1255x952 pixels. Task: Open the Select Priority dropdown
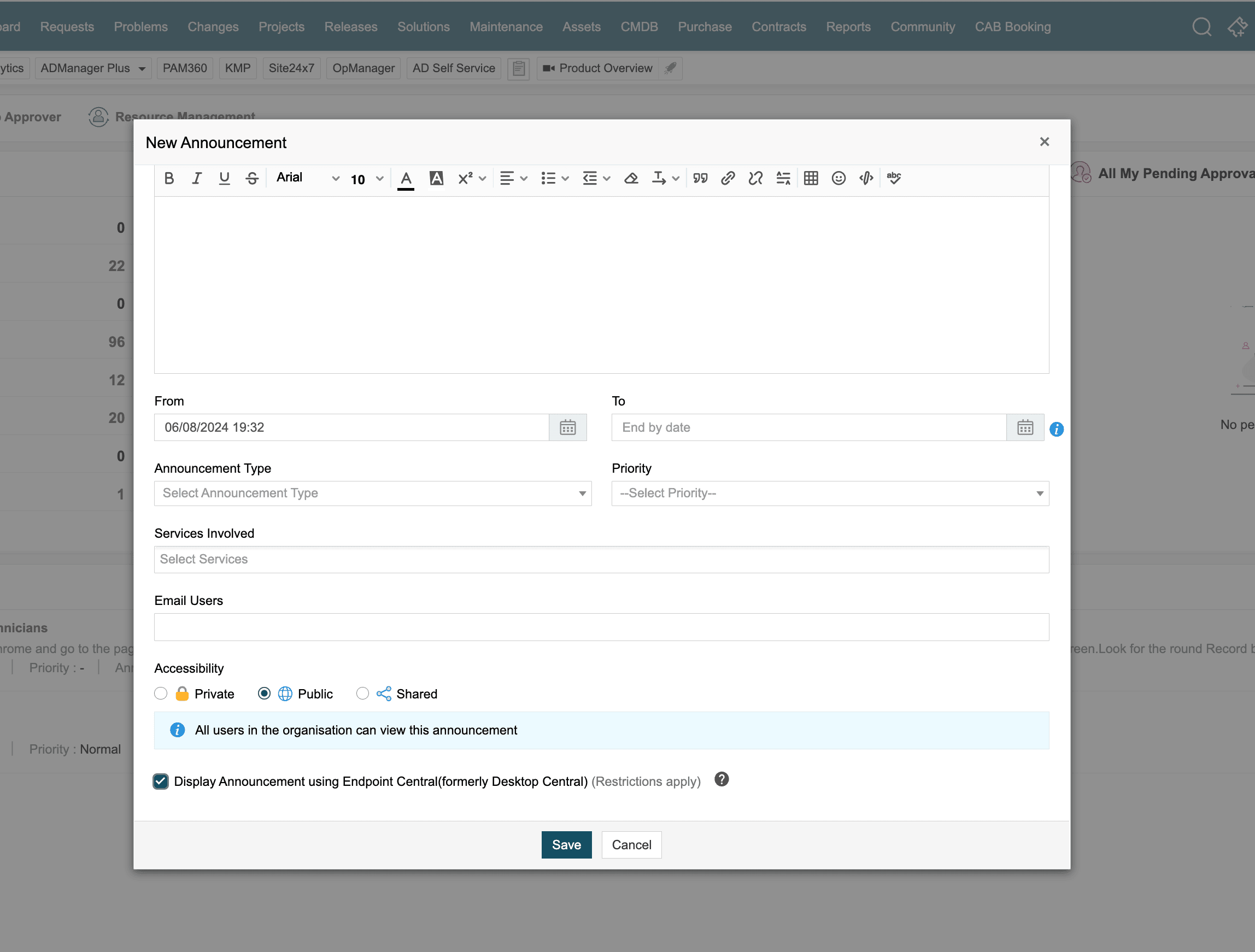830,493
